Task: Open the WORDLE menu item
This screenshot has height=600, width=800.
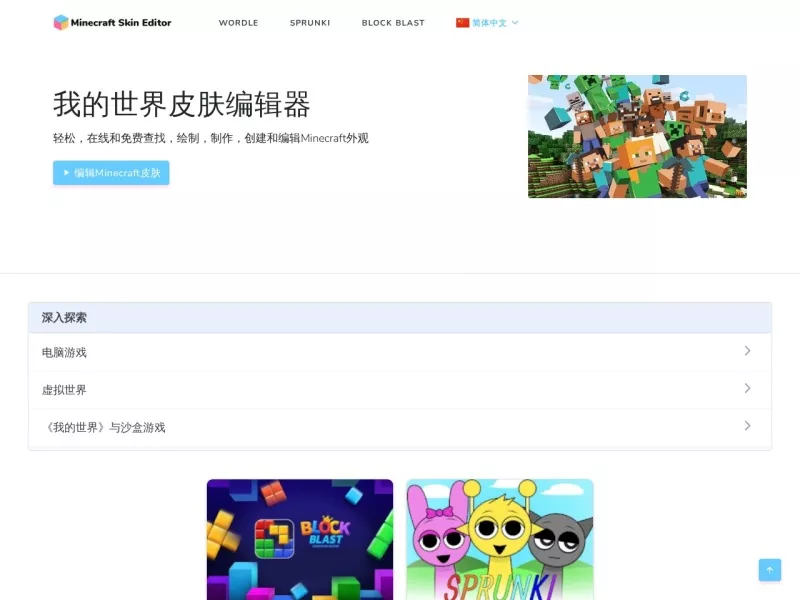Action: click(238, 23)
